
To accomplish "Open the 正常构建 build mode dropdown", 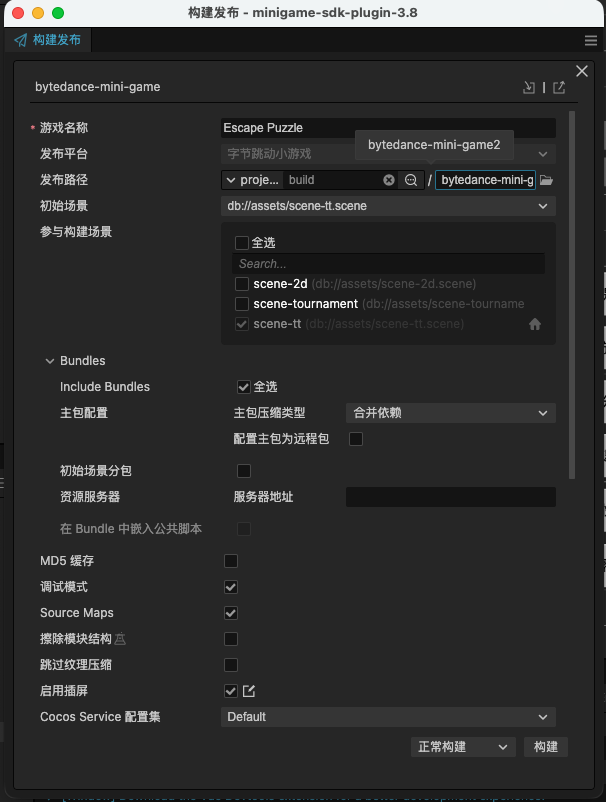I will 463,747.
